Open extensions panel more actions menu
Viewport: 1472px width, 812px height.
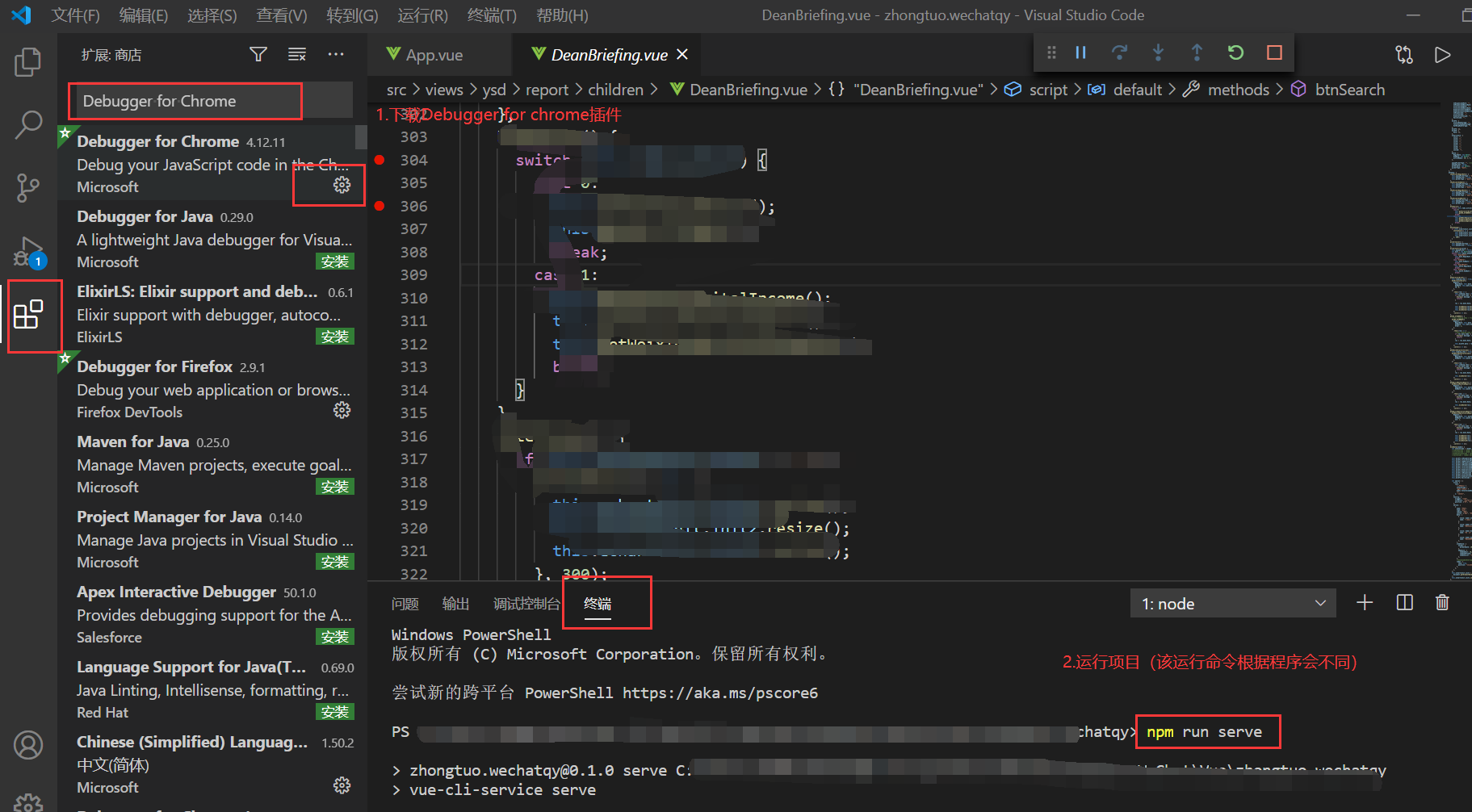336,54
